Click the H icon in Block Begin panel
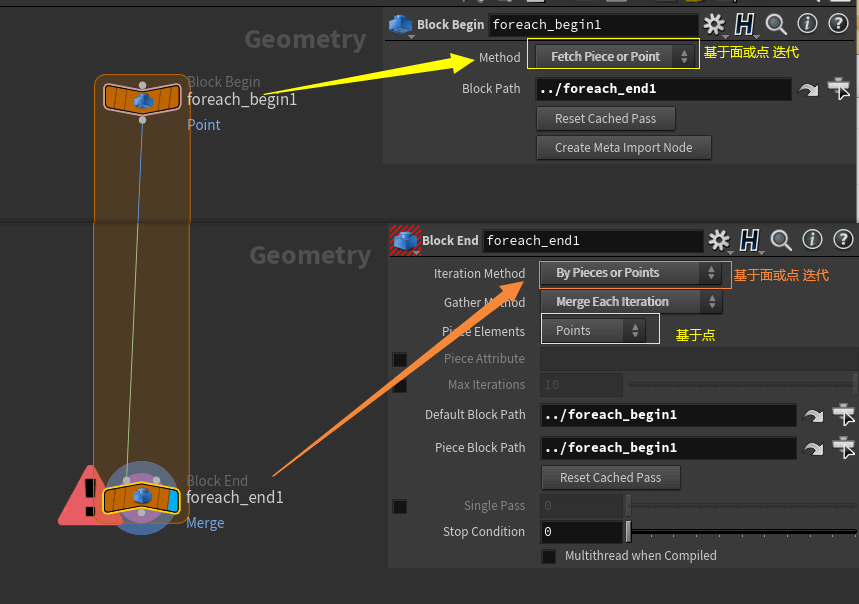 744,24
